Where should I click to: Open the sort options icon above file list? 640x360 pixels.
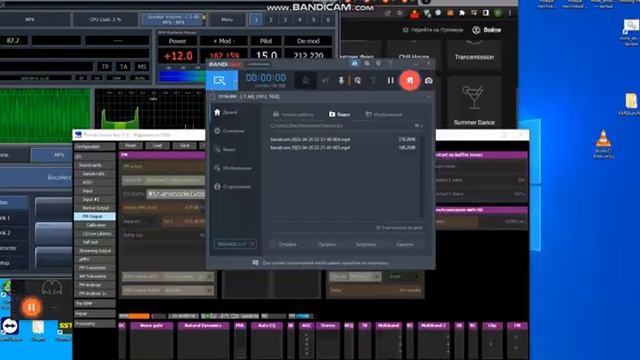418,126
